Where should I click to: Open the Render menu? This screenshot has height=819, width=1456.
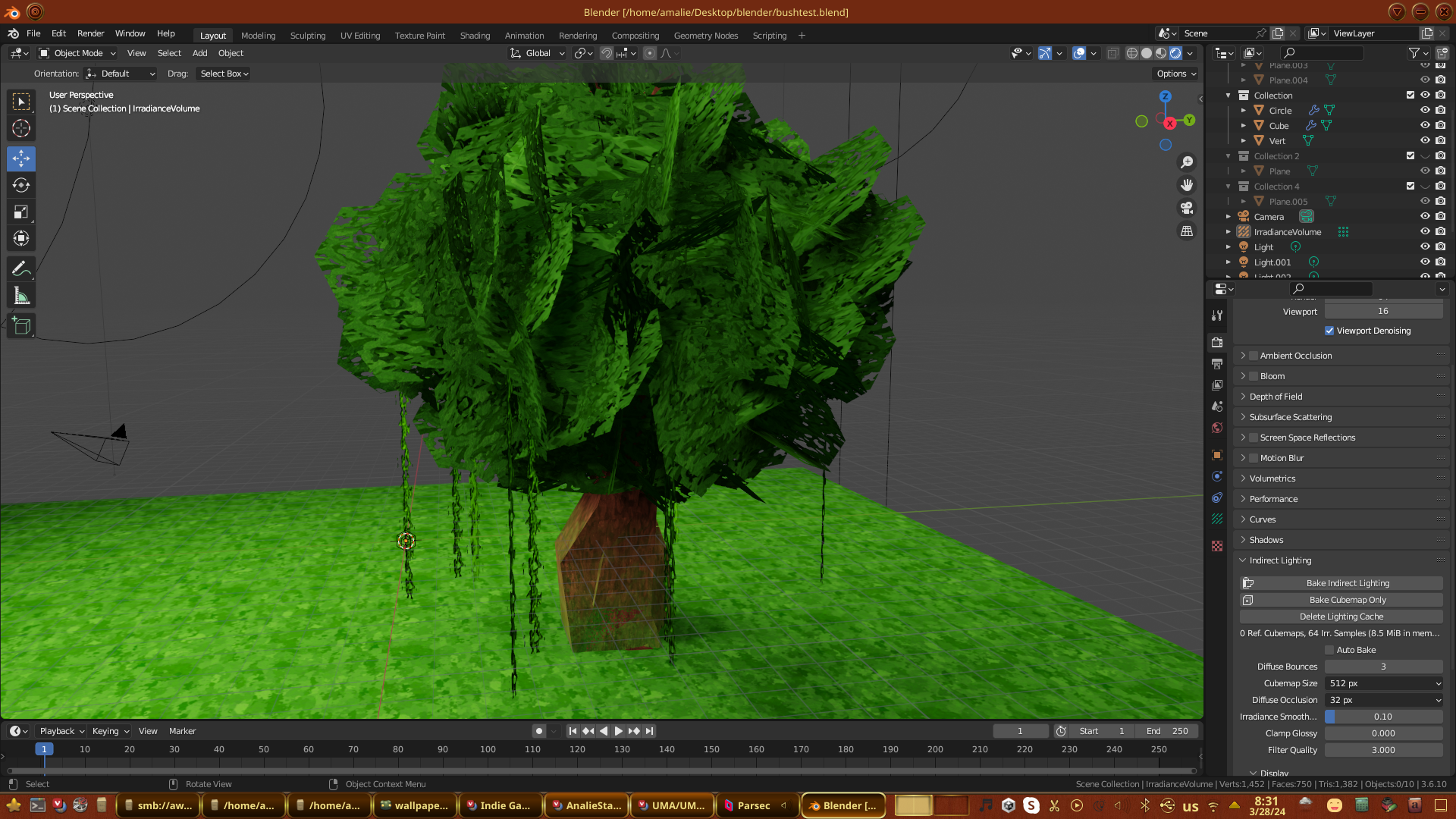tap(90, 33)
